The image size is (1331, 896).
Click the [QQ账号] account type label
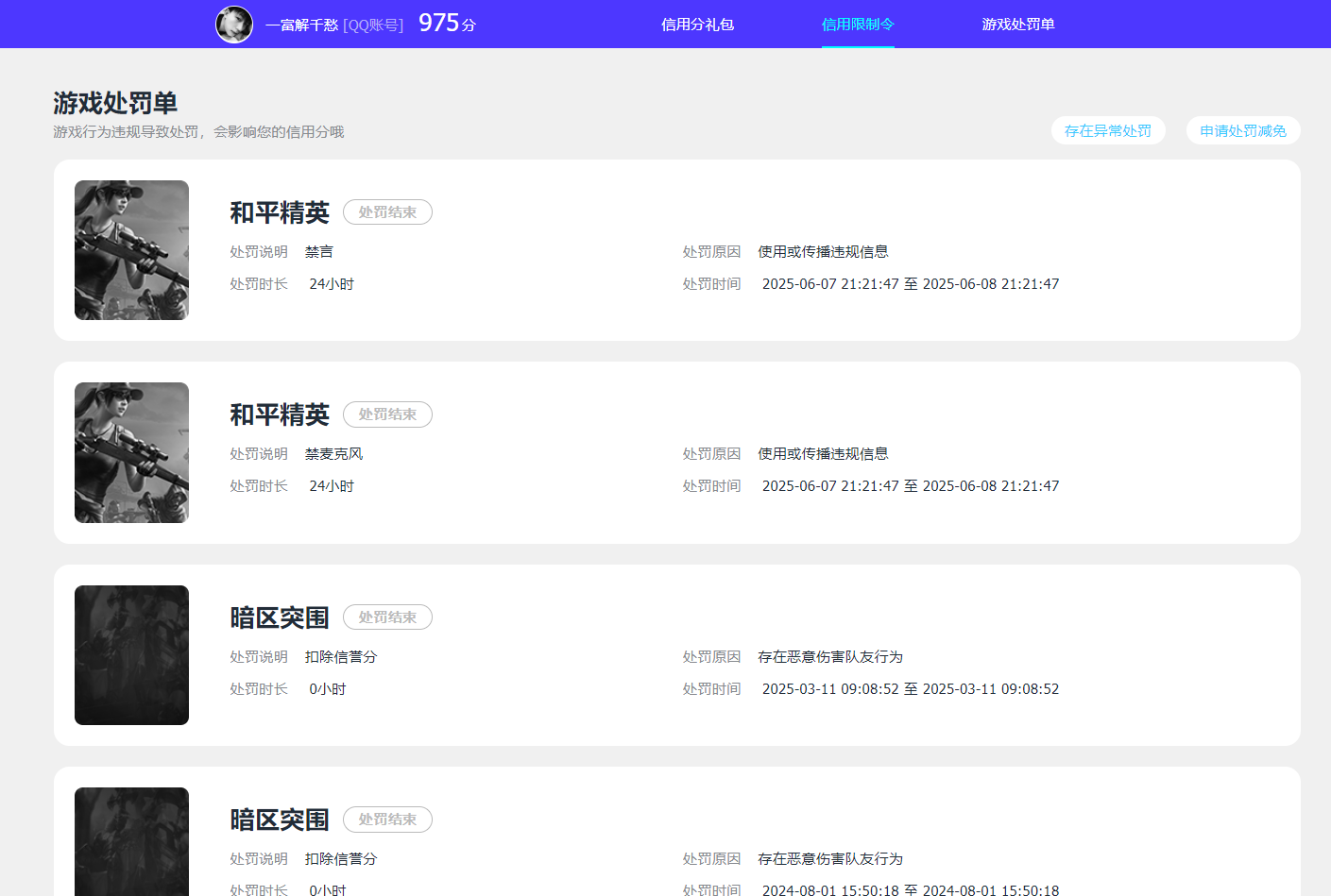pyautogui.click(x=373, y=25)
